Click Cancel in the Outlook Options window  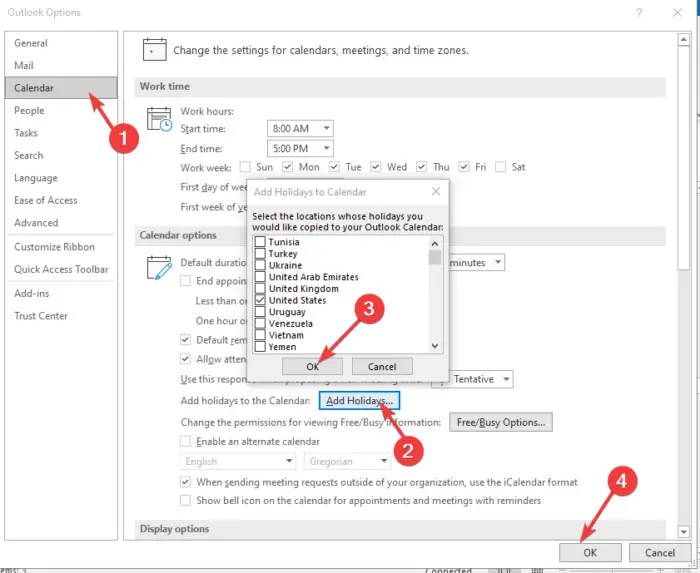660,552
